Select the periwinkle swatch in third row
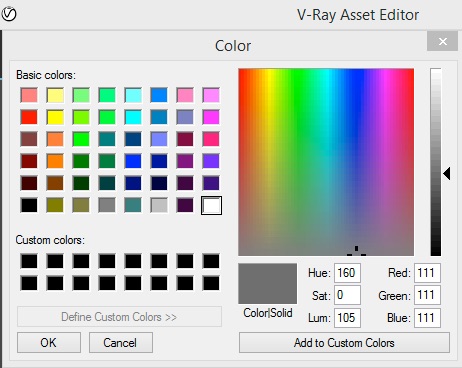 point(159,139)
